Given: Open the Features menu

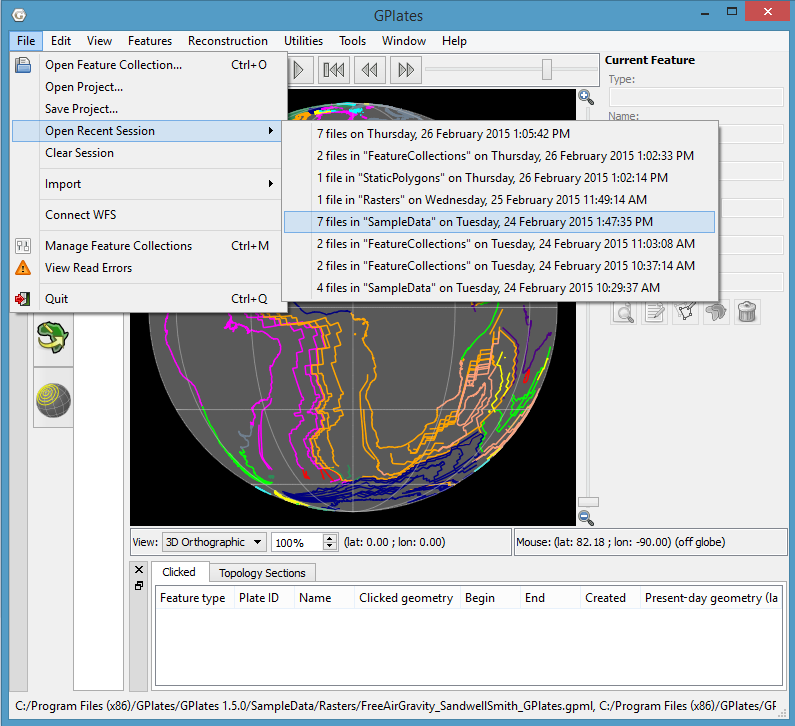Looking at the screenshot, I should pyautogui.click(x=150, y=41).
